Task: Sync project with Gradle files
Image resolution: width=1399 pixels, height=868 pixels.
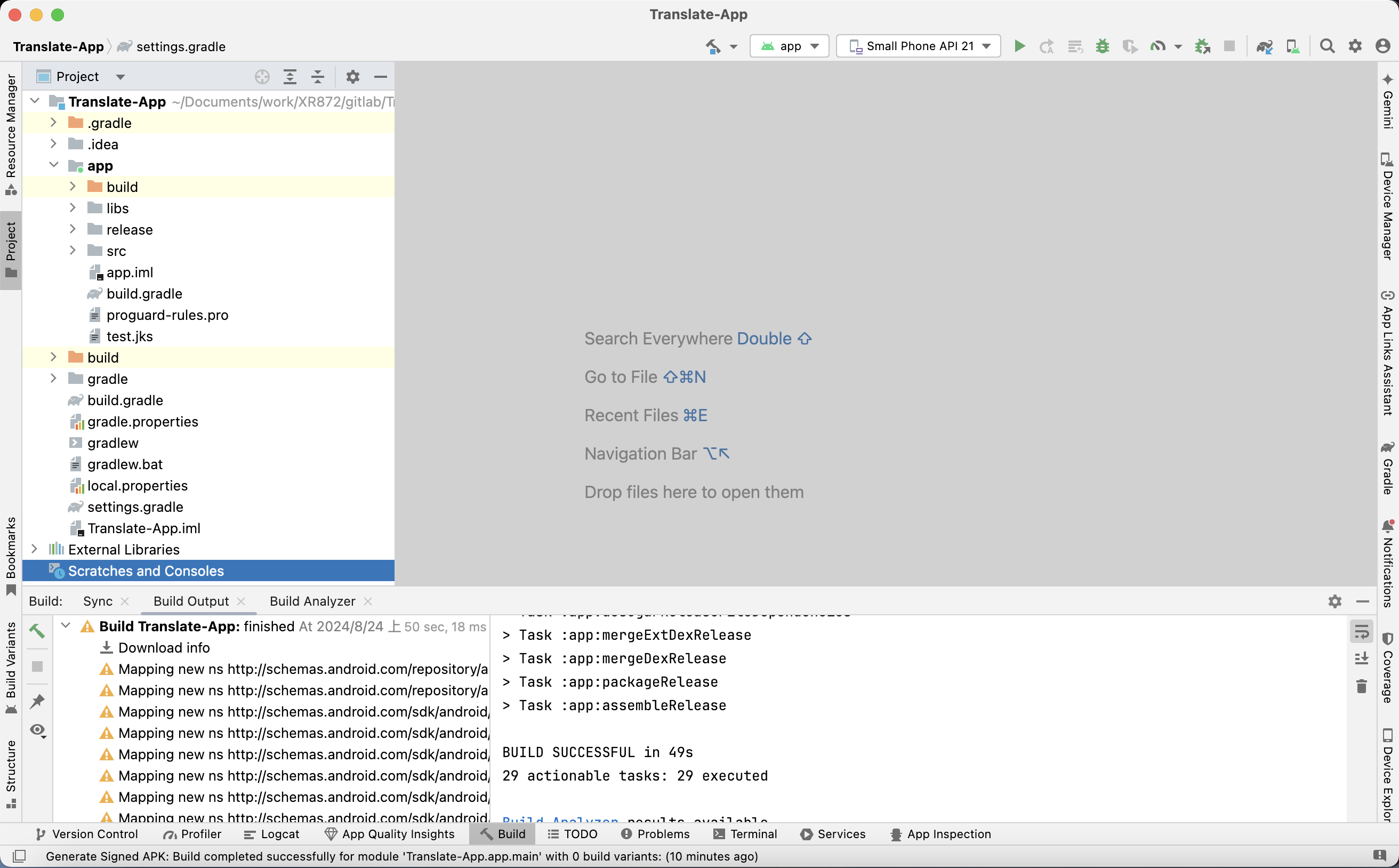Action: click(1265, 46)
